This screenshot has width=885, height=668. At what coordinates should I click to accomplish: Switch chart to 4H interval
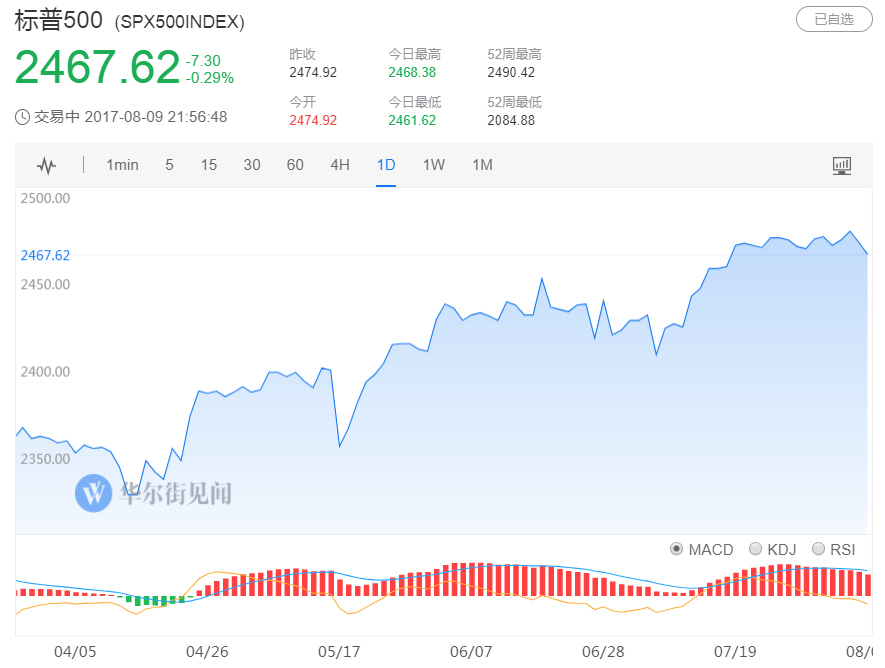[x=340, y=165]
